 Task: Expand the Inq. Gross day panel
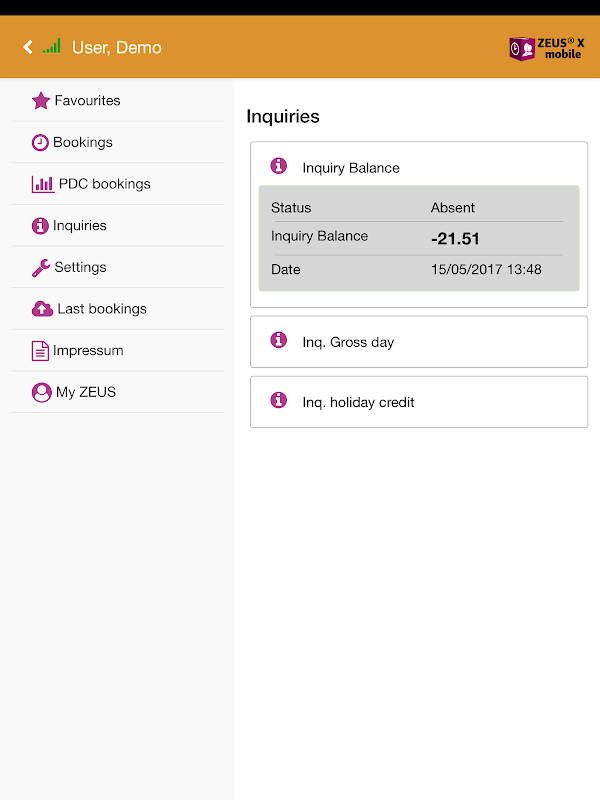click(348, 342)
